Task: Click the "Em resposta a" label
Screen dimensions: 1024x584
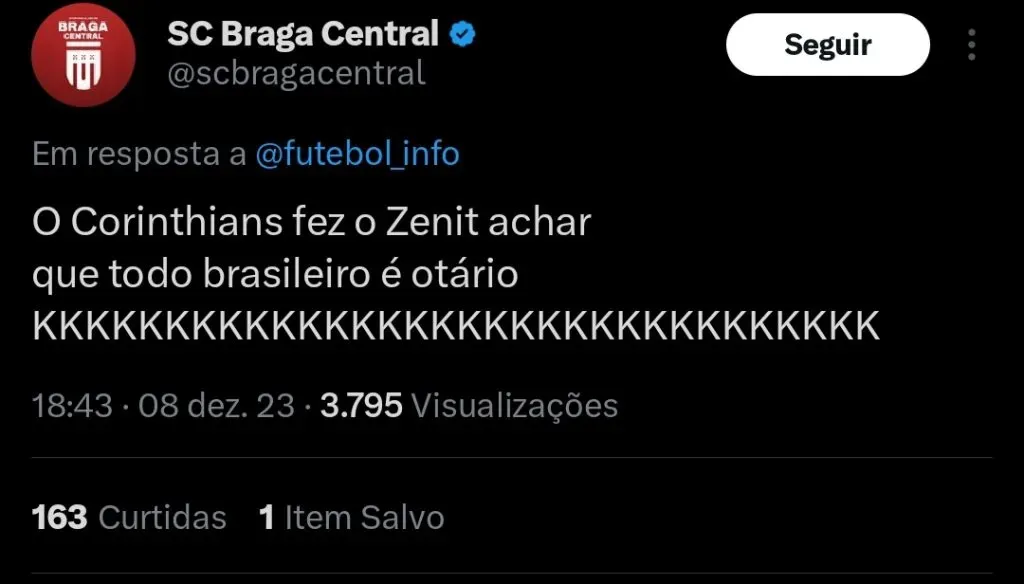Action: click(139, 154)
